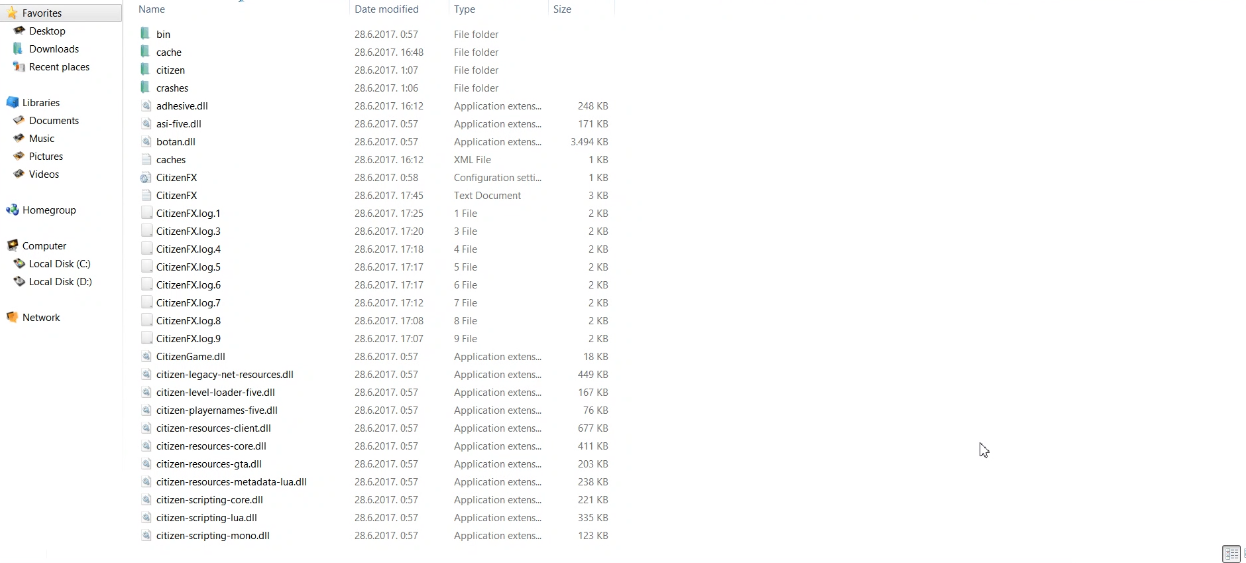Select the bin folder icon
The width and height of the screenshot is (1246, 563).
click(146, 34)
